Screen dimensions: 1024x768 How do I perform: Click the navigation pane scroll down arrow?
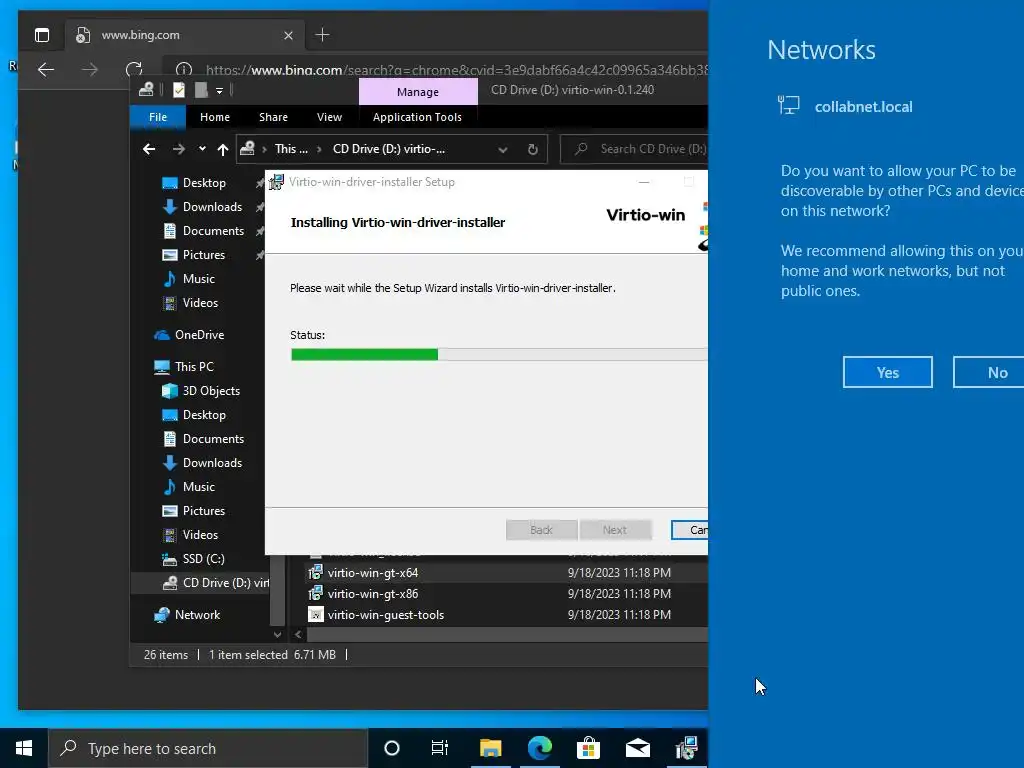tap(278, 634)
